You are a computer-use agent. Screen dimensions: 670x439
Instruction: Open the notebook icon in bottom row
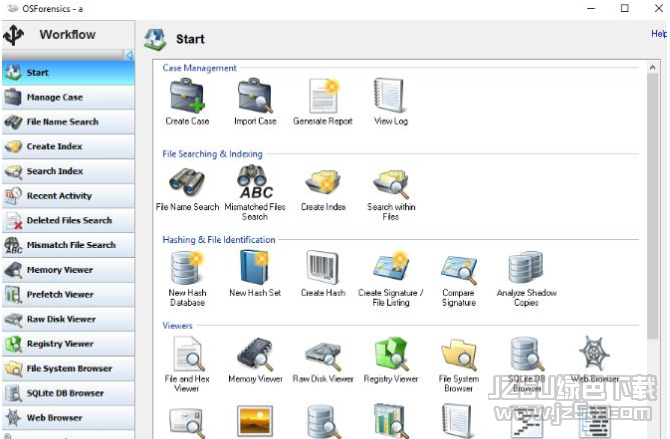coord(457,421)
